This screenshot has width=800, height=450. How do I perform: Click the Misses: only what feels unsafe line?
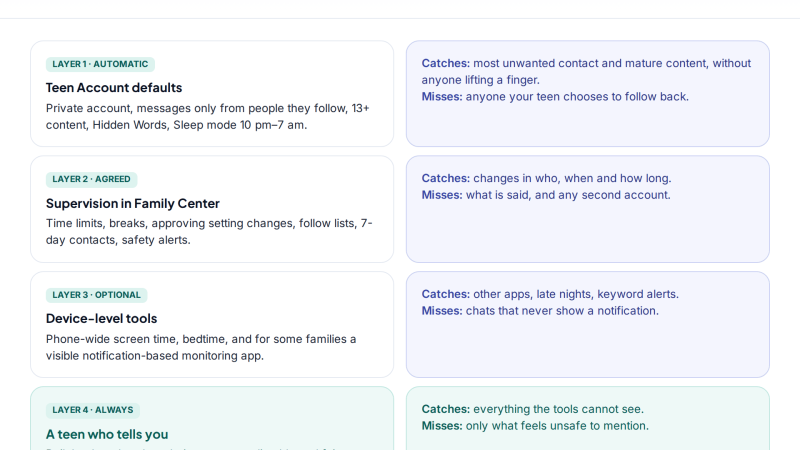[535, 426]
